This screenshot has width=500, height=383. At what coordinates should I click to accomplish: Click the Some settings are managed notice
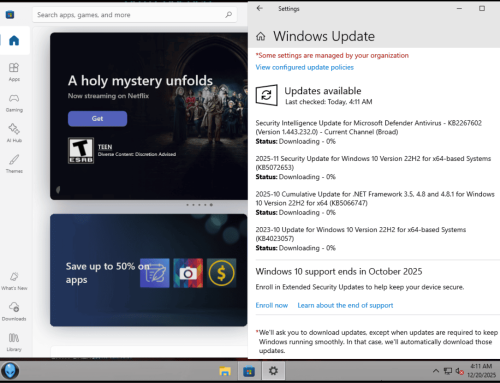332,55
